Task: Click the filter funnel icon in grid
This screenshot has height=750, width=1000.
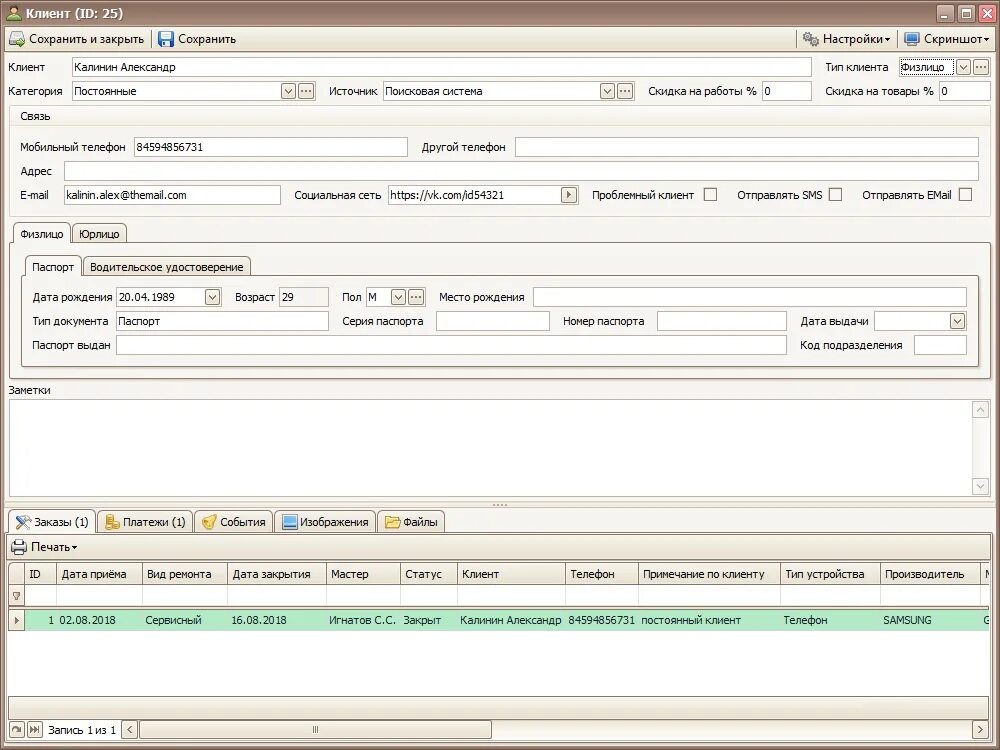Action: pos(17,596)
